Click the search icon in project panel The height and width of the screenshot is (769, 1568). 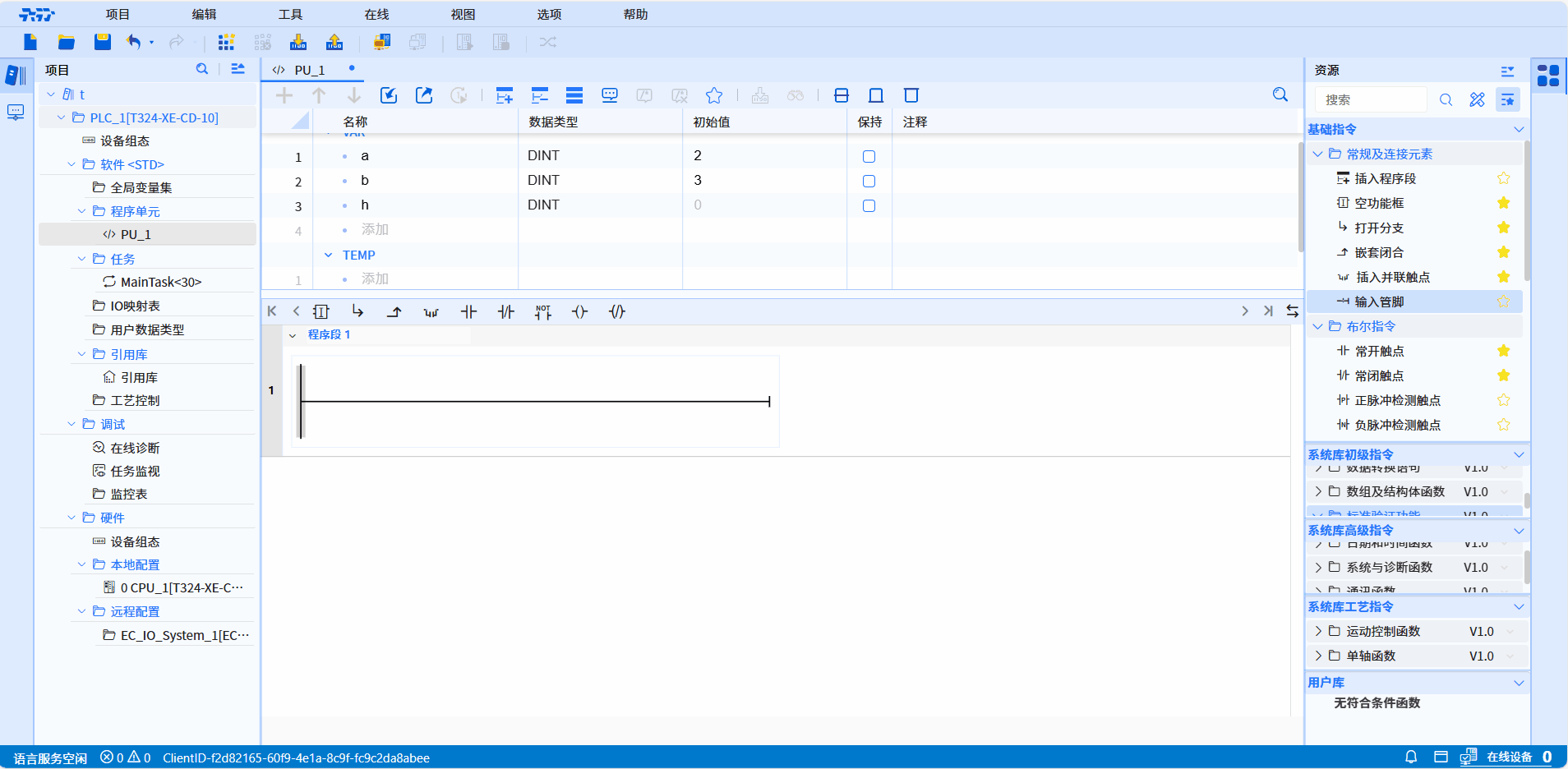(202, 70)
